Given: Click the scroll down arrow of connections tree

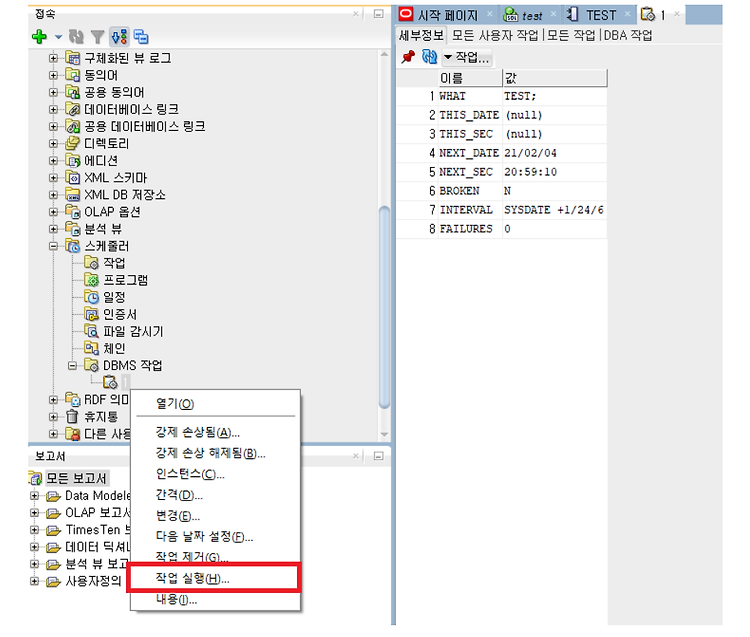Looking at the screenshot, I should (x=385, y=434).
